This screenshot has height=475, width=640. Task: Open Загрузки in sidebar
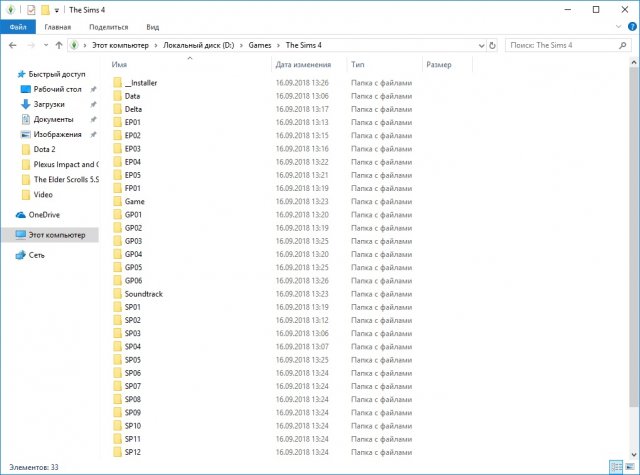point(49,104)
